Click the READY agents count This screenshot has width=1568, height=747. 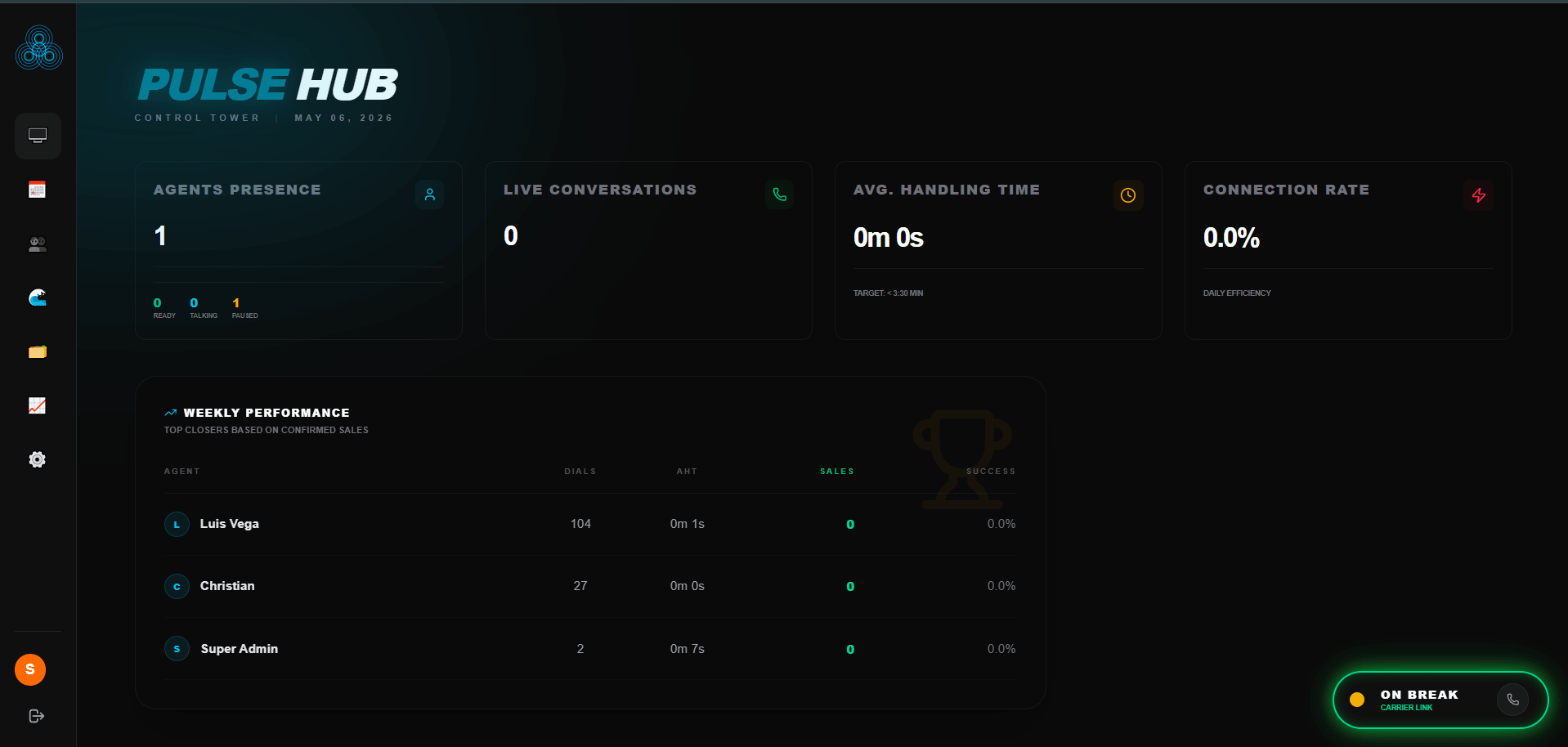pyautogui.click(x=158, y=303)
